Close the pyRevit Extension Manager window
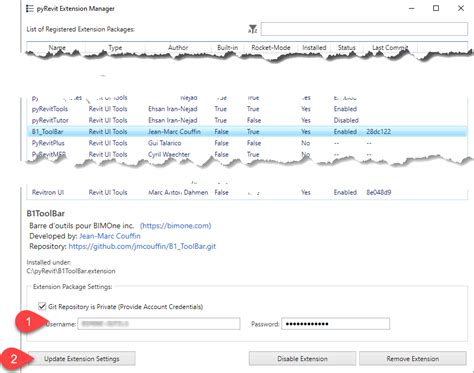 pos(461,8)
